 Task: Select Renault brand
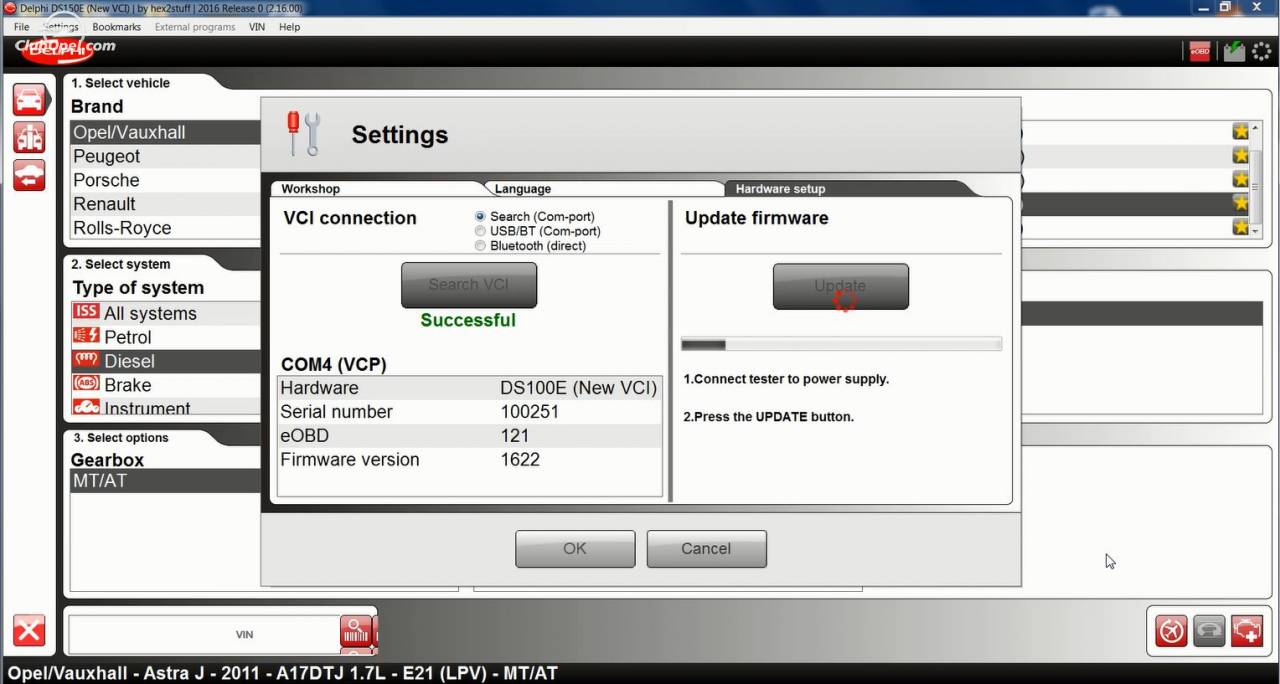pyautogui.click(x=165, y=204)
